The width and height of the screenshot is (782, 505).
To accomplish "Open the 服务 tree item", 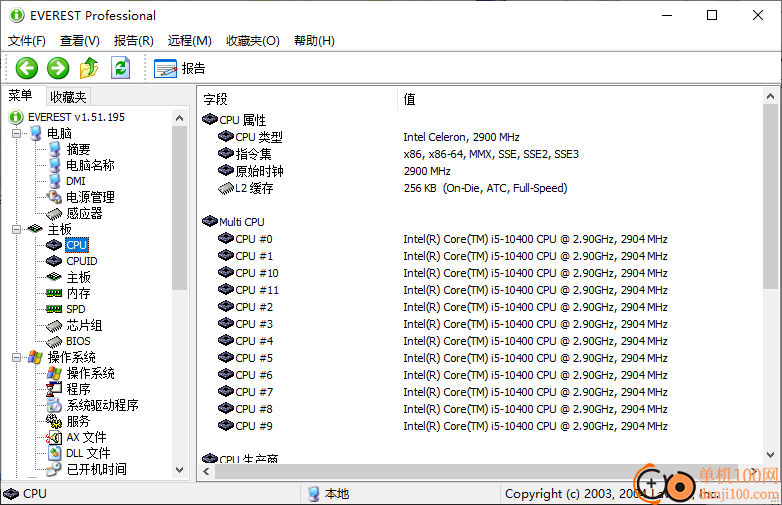I will tap(78, 421).
